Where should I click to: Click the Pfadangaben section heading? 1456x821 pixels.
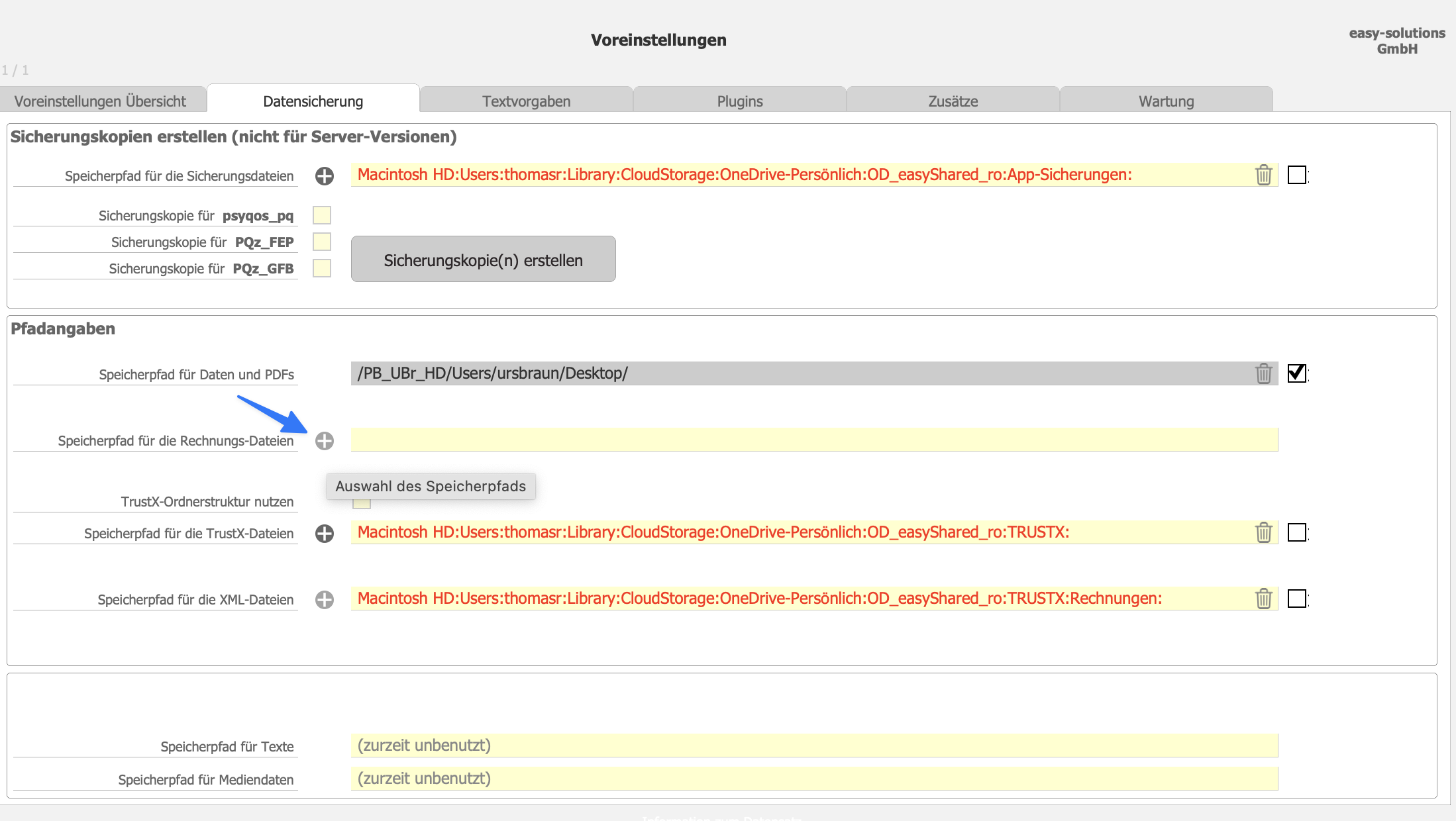pyautogui.click(x=63, y=329)
